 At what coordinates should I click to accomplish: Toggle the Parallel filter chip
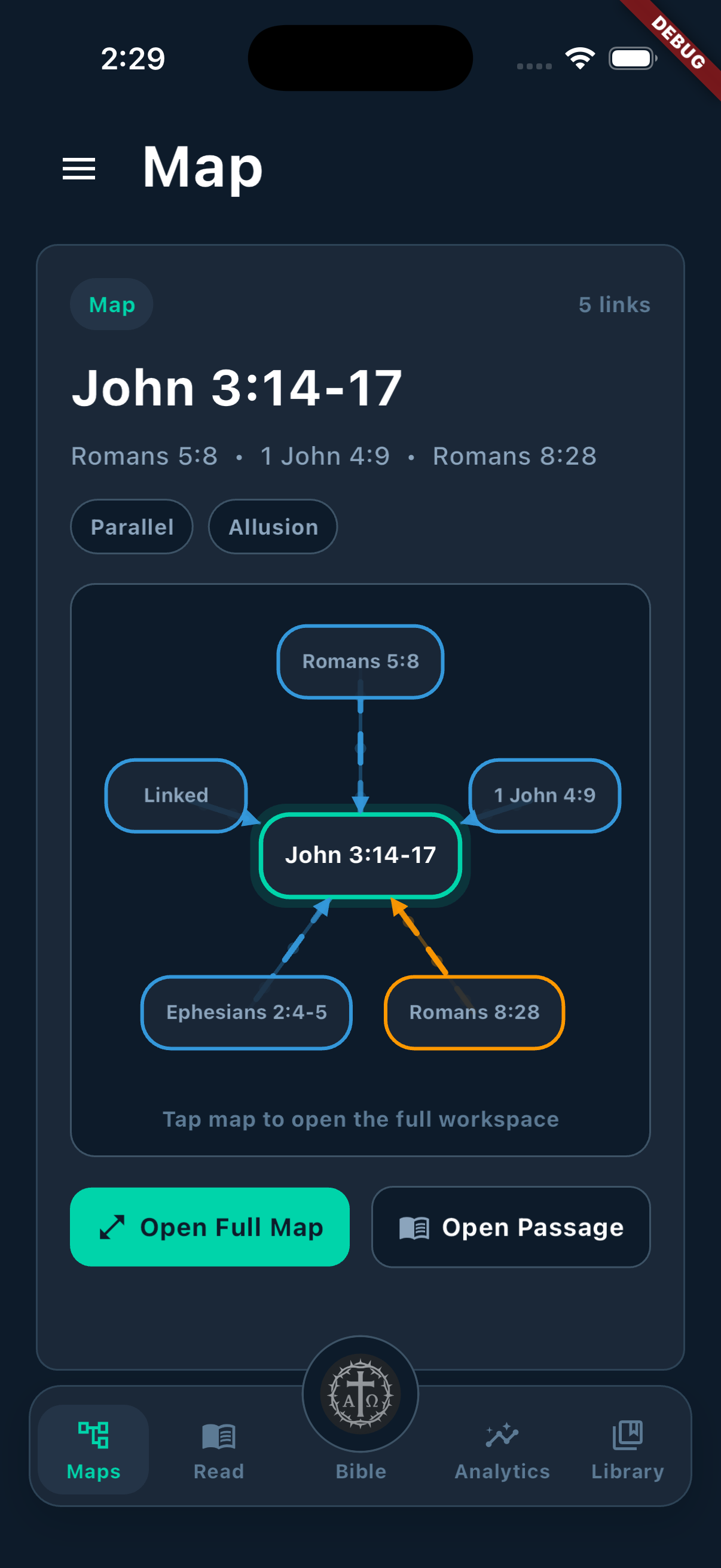[x=132, y=526]
